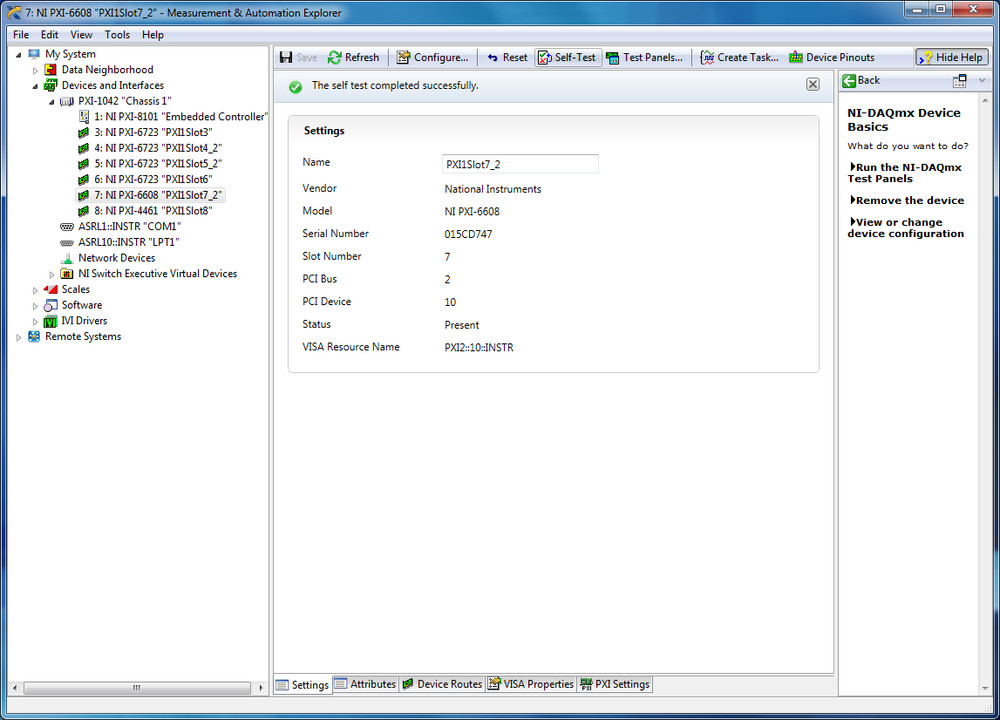This screenshot has height=720, width=1000.
Task: Open Test Panels...
Action: [645, 57]
